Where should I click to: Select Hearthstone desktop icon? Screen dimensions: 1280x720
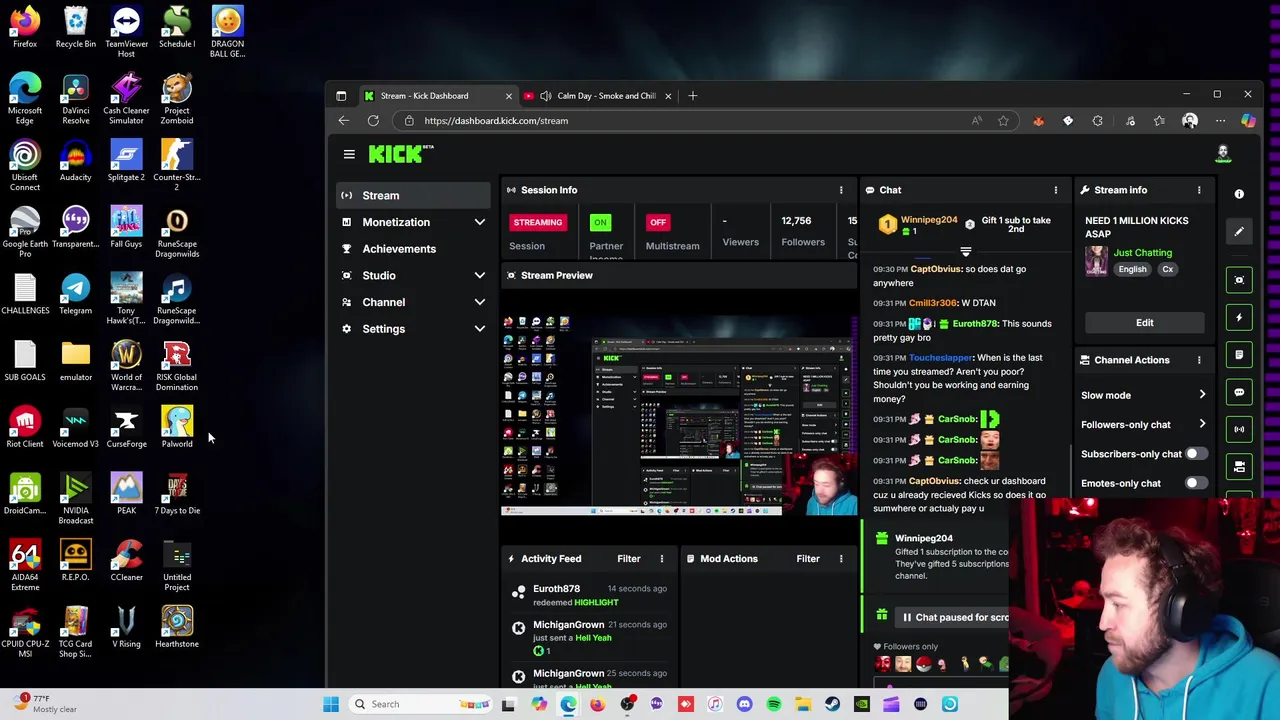(177, 628)
